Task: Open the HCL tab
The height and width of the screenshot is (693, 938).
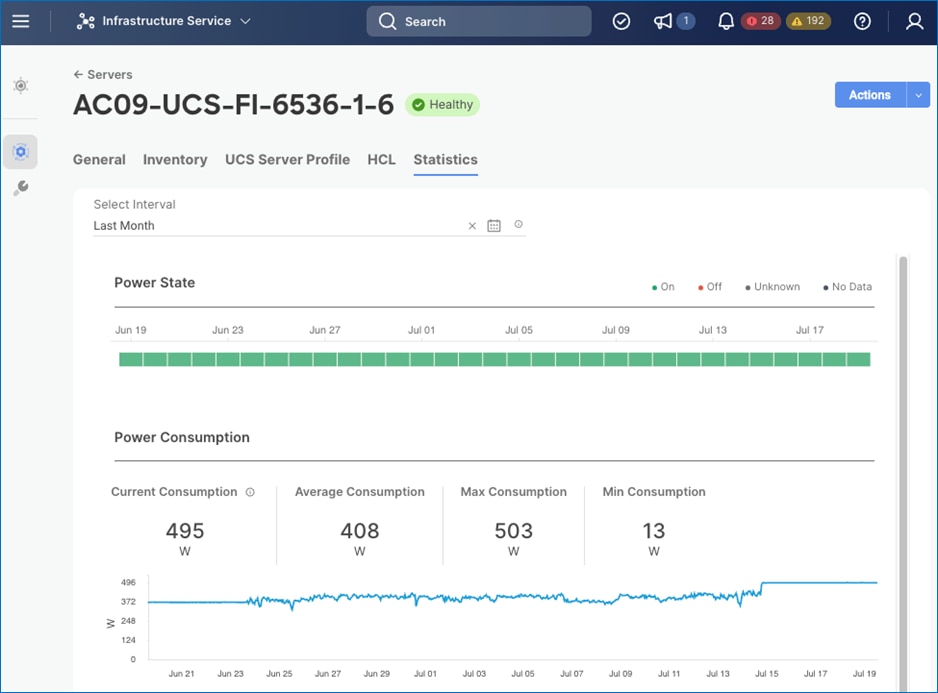Action: pos(382,160)
